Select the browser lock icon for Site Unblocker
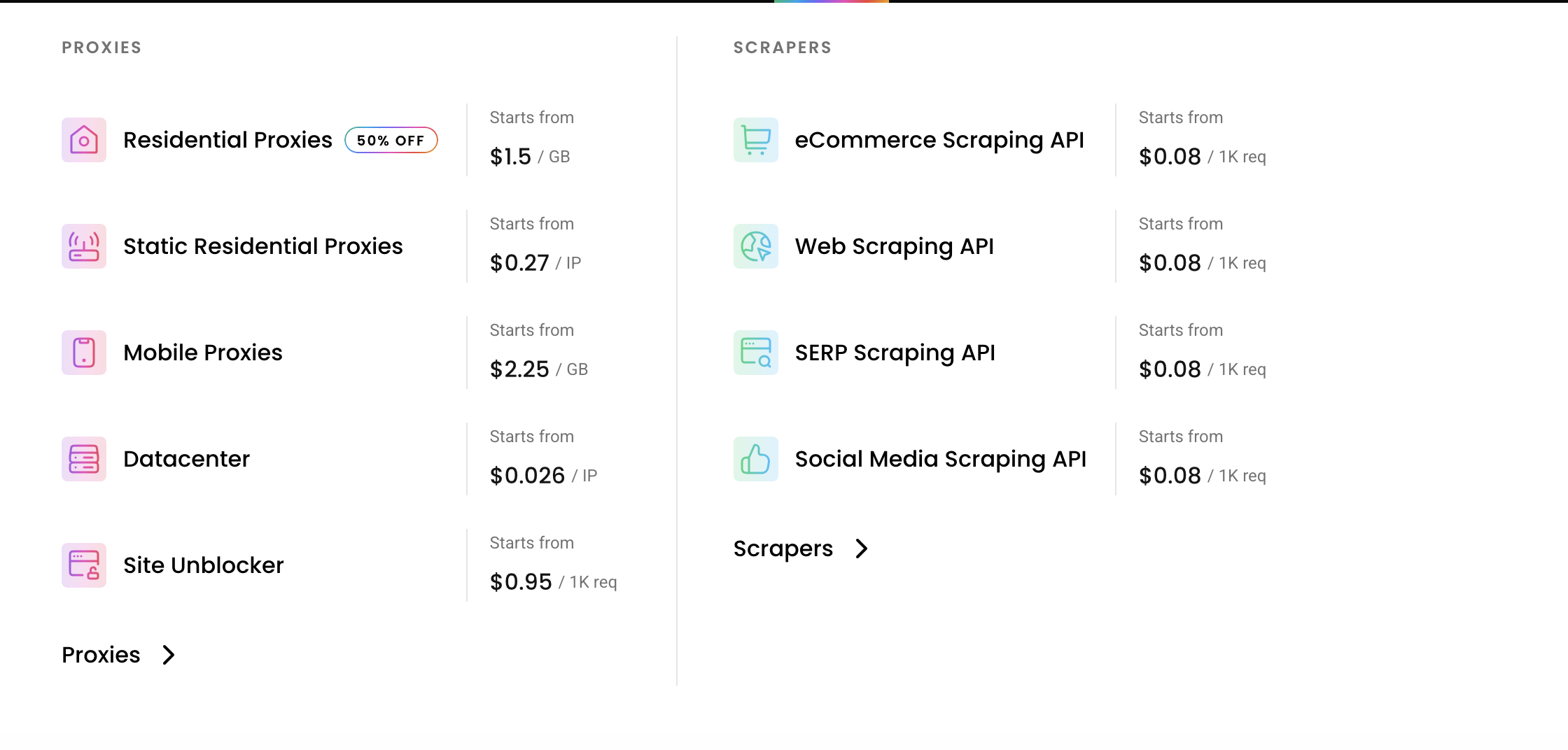The width and height of the screenshot is (1568, 750). click(83, 565)
